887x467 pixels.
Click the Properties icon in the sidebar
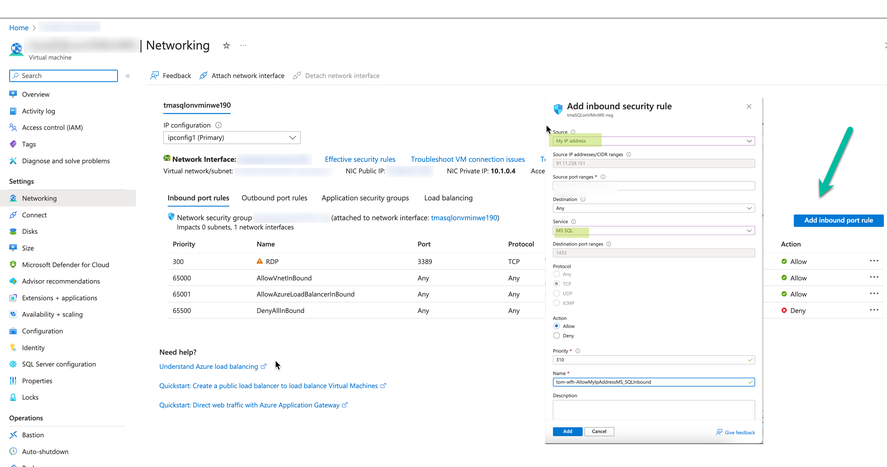pyautogui.click(x=13, y=380)
